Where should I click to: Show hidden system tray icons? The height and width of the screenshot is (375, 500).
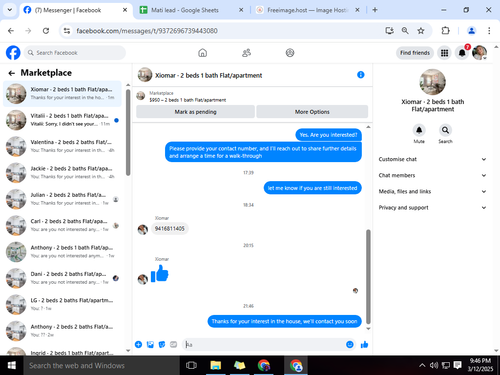(422, 365)
